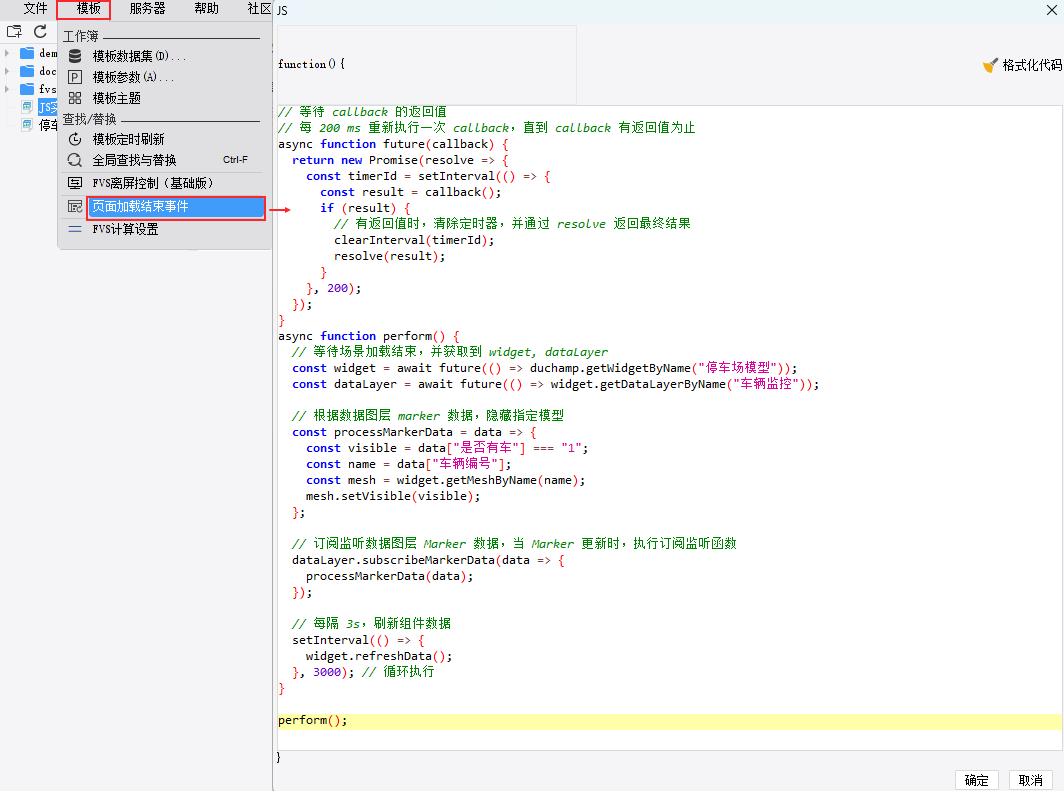The width and height of the screenshot is (1064, 791).
Task: Open the 服务器 menu
Action: click(147, 9)
